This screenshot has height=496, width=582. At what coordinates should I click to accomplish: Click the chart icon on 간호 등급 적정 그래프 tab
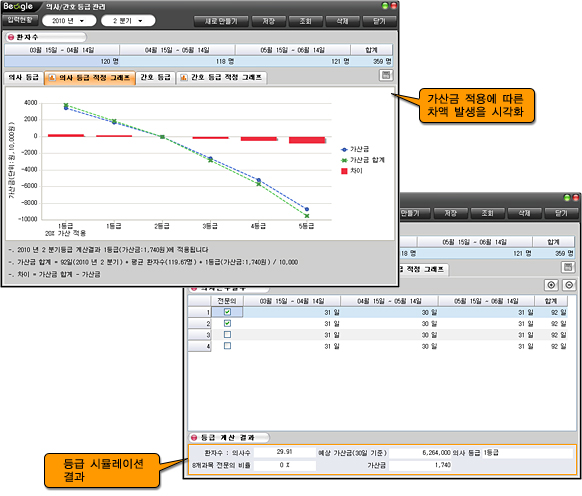(183, 78)
